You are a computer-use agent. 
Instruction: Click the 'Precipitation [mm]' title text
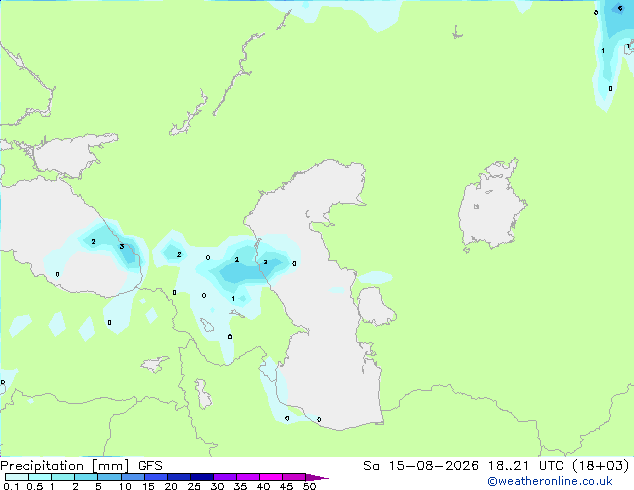pyautogui.click(x=65, y=466)
